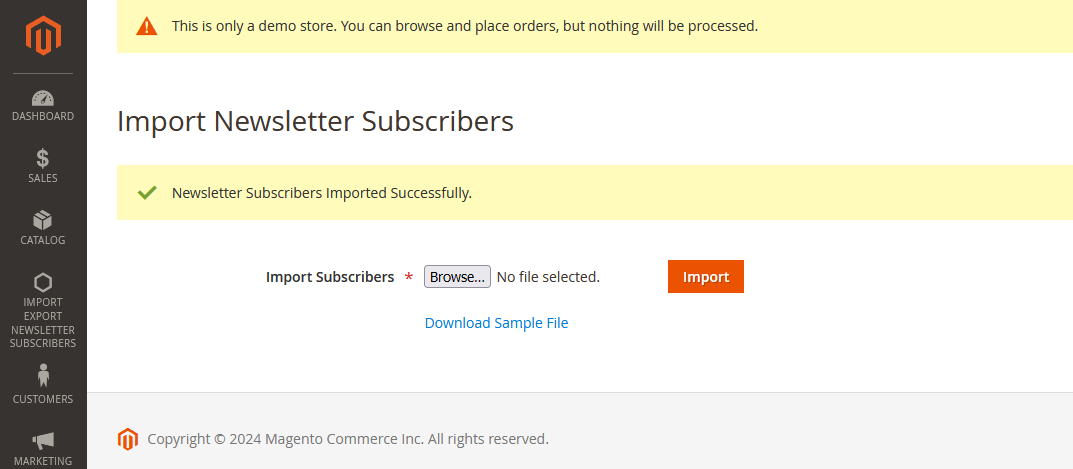
Task: Click the orange warning triangle icon
Action: coord(147,26)
